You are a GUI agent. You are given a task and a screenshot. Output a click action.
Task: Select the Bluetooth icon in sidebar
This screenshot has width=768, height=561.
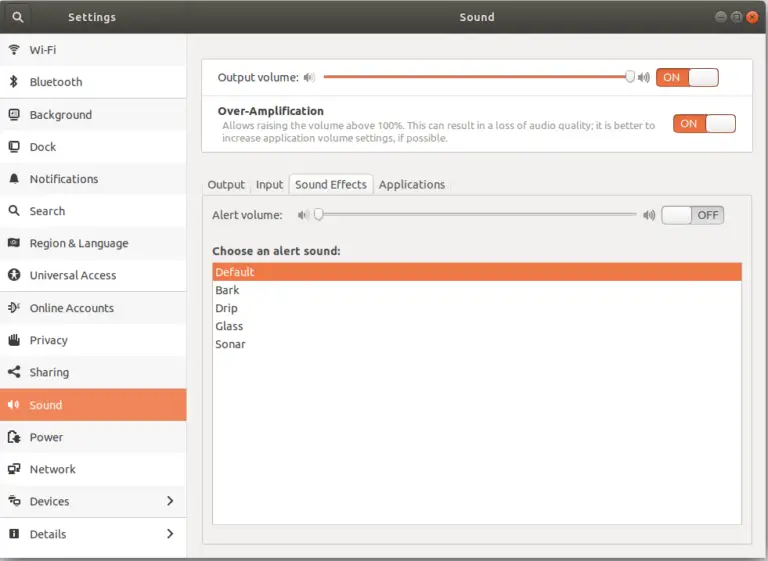pyautogui.click(x=14, y=82)
